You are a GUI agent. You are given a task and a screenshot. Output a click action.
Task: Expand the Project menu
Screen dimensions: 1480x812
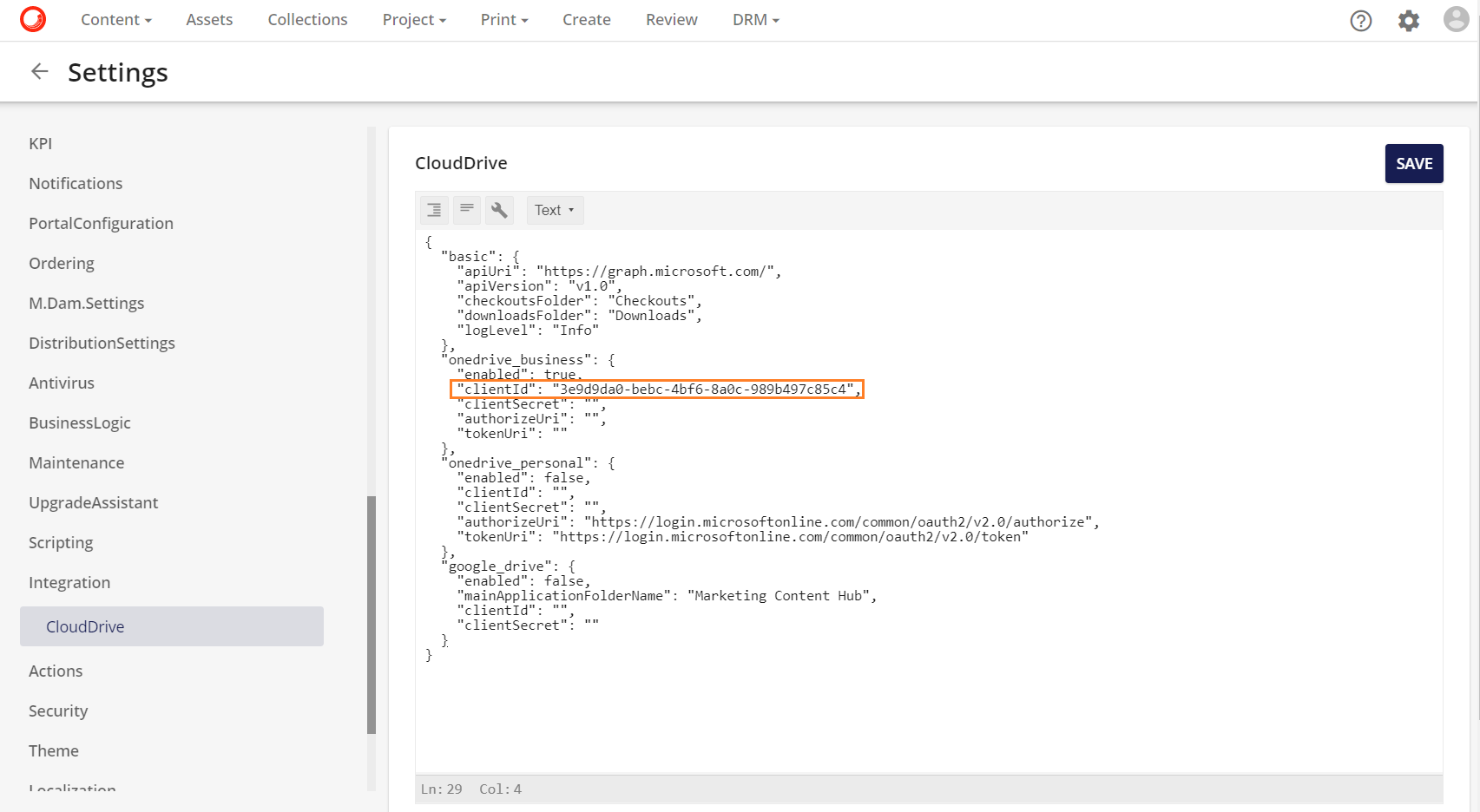pos(414,20)
